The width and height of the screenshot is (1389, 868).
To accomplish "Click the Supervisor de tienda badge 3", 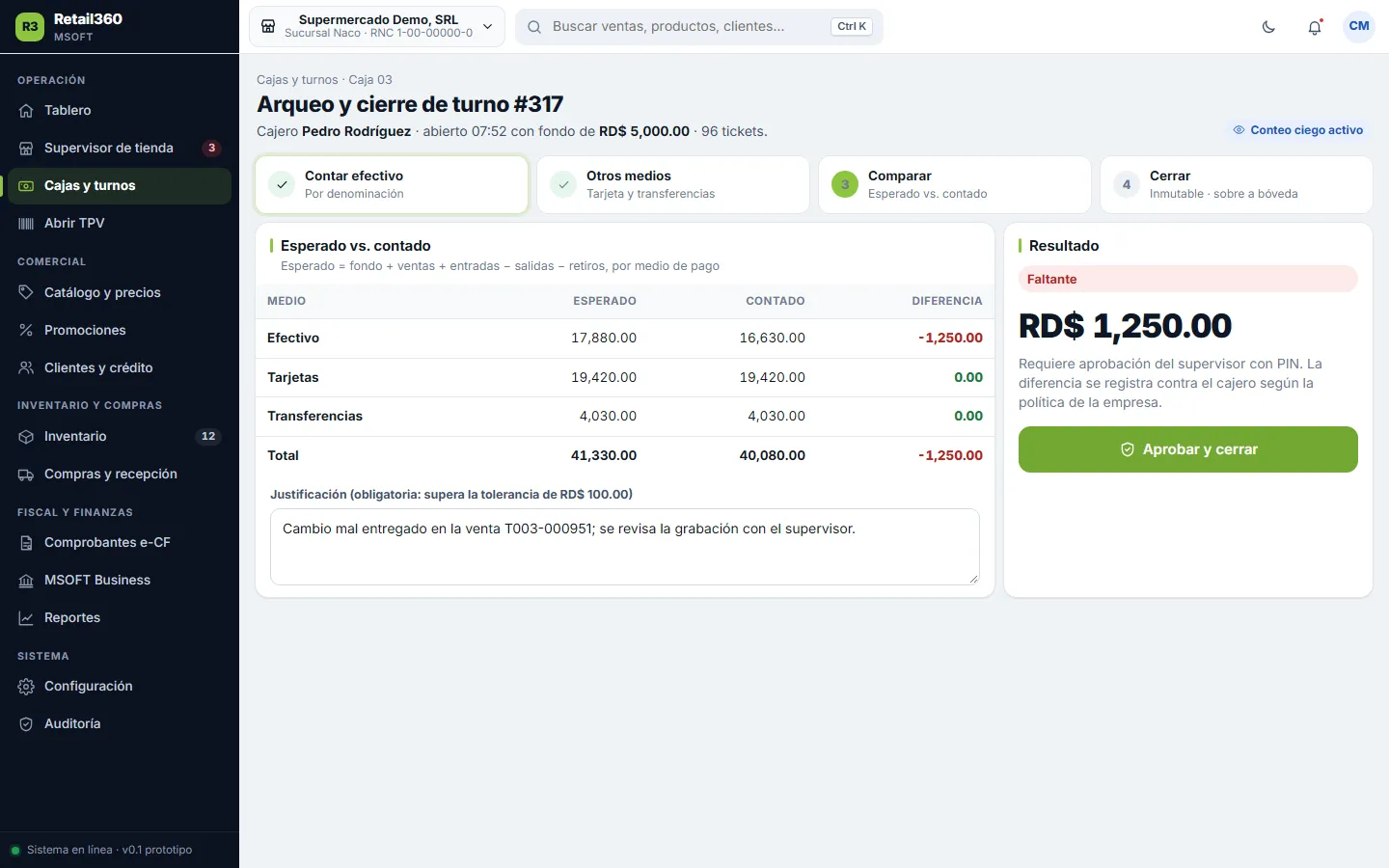I will click(x=211, y=149).
